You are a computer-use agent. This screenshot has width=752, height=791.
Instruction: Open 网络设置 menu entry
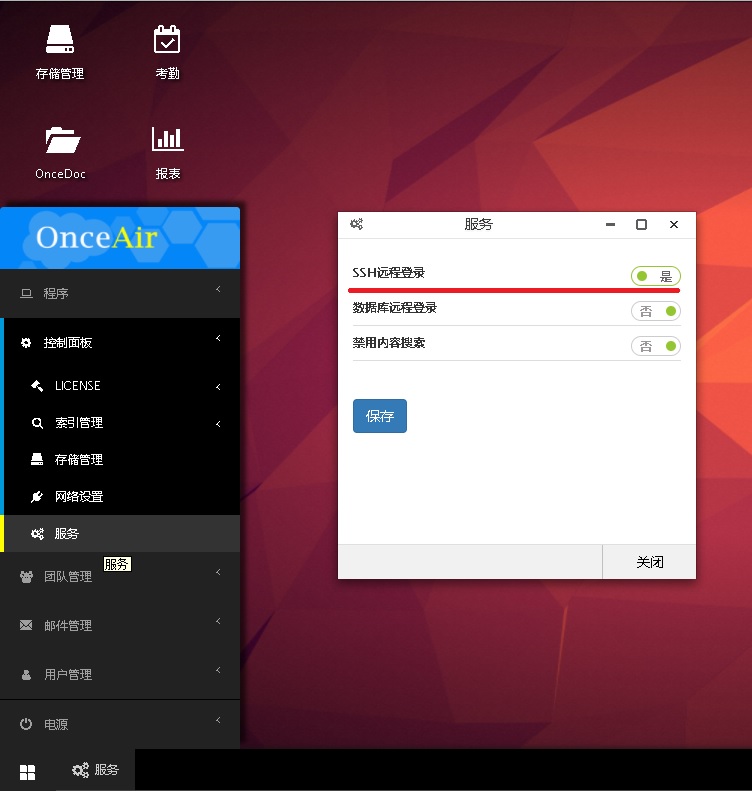pyautogui.click(x=122, y=496)
